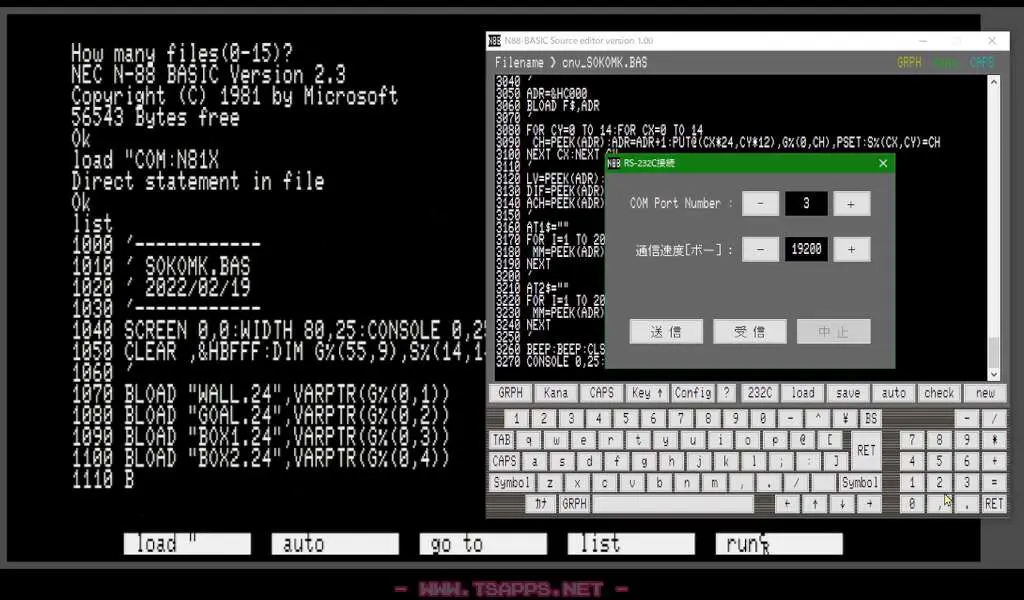Increase the COM Port Number with plus
The width and height of the screenshot is (1024, 600).
pos(851,204)
